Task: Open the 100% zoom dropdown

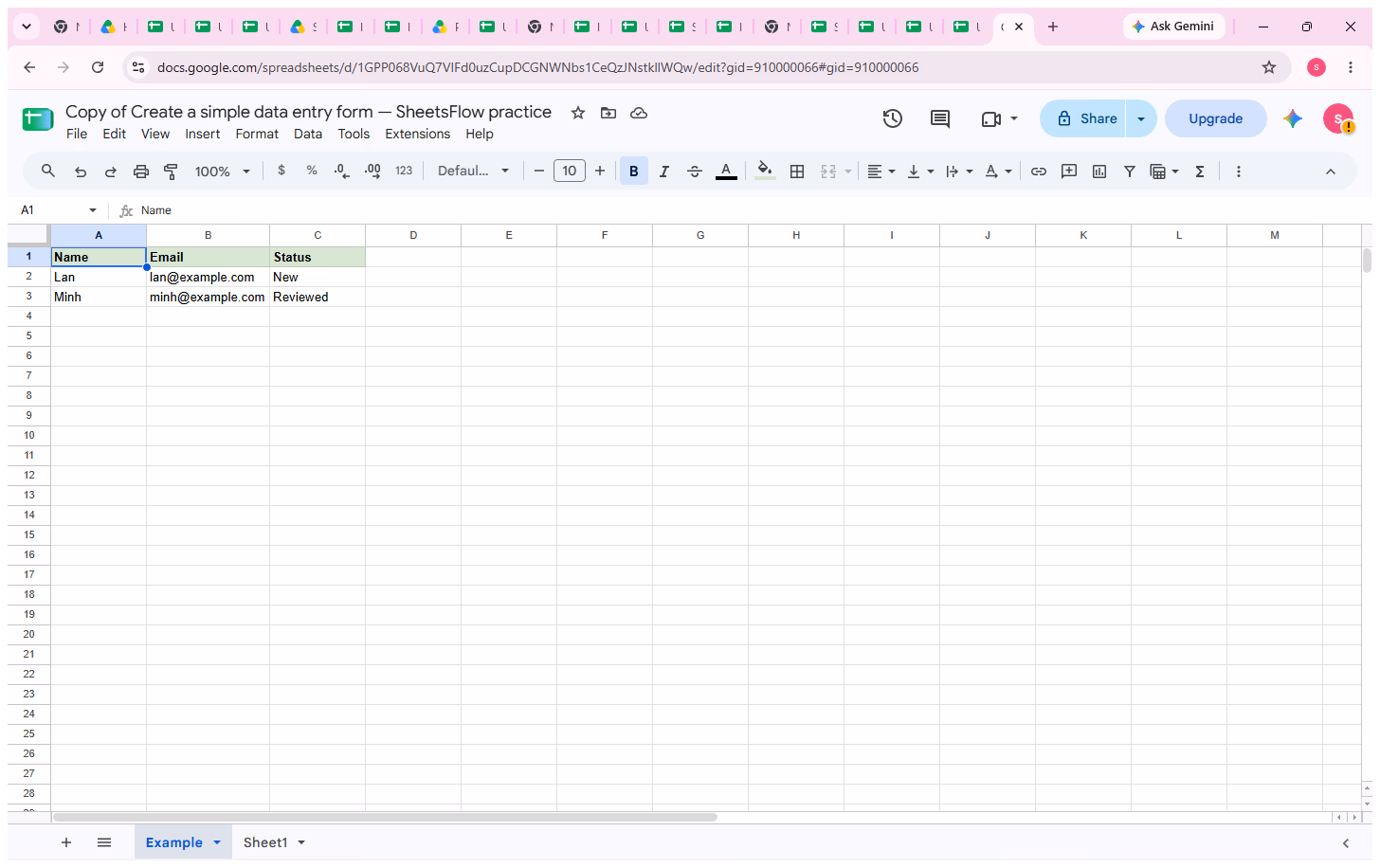Action: [x=223, y=172]
